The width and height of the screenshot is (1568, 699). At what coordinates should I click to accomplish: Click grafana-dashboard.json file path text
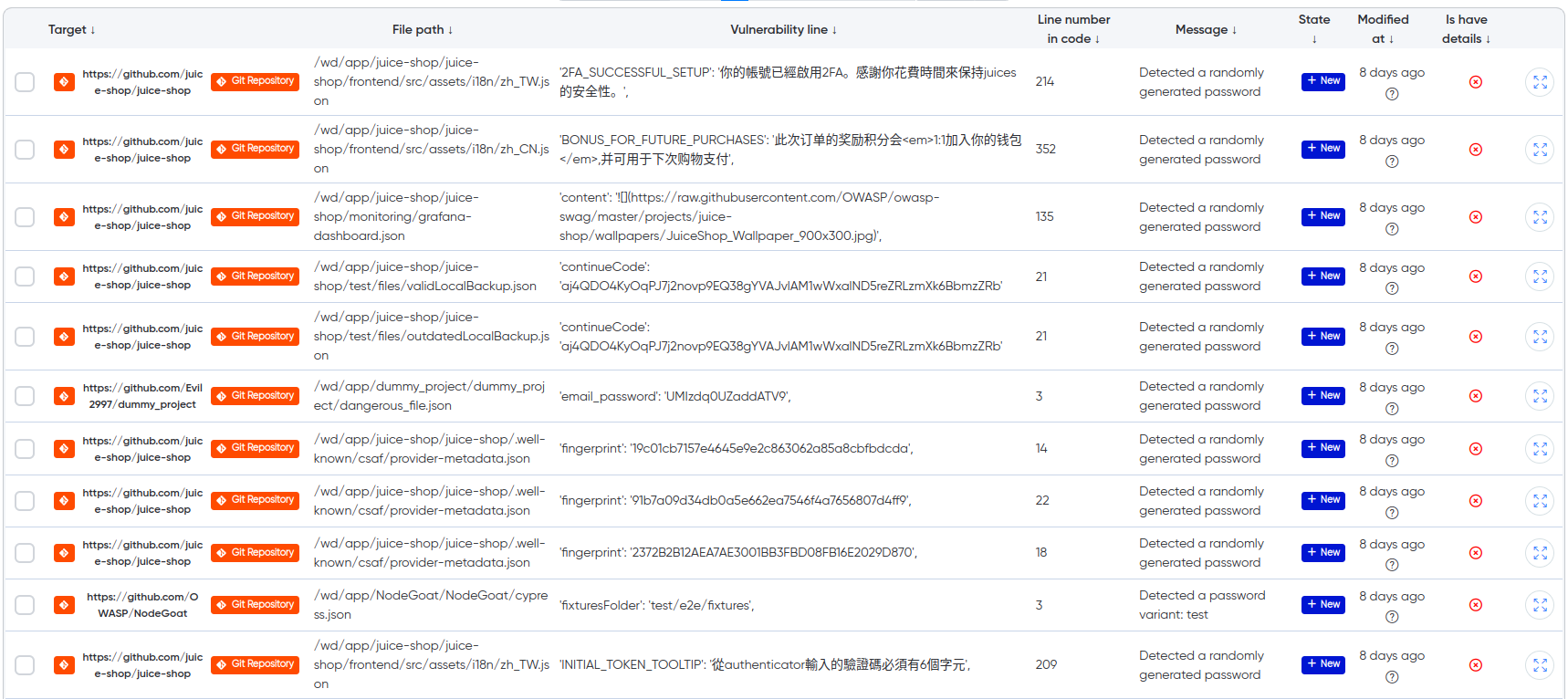click(x=396, y=217)
